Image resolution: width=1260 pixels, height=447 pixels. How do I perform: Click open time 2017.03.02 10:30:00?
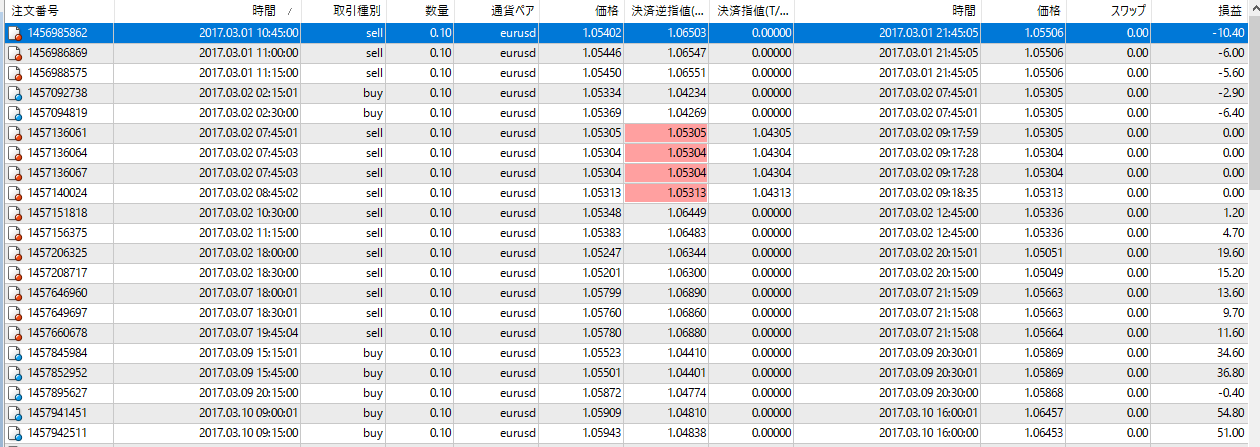pyautogui.click(x=248, y=213)
